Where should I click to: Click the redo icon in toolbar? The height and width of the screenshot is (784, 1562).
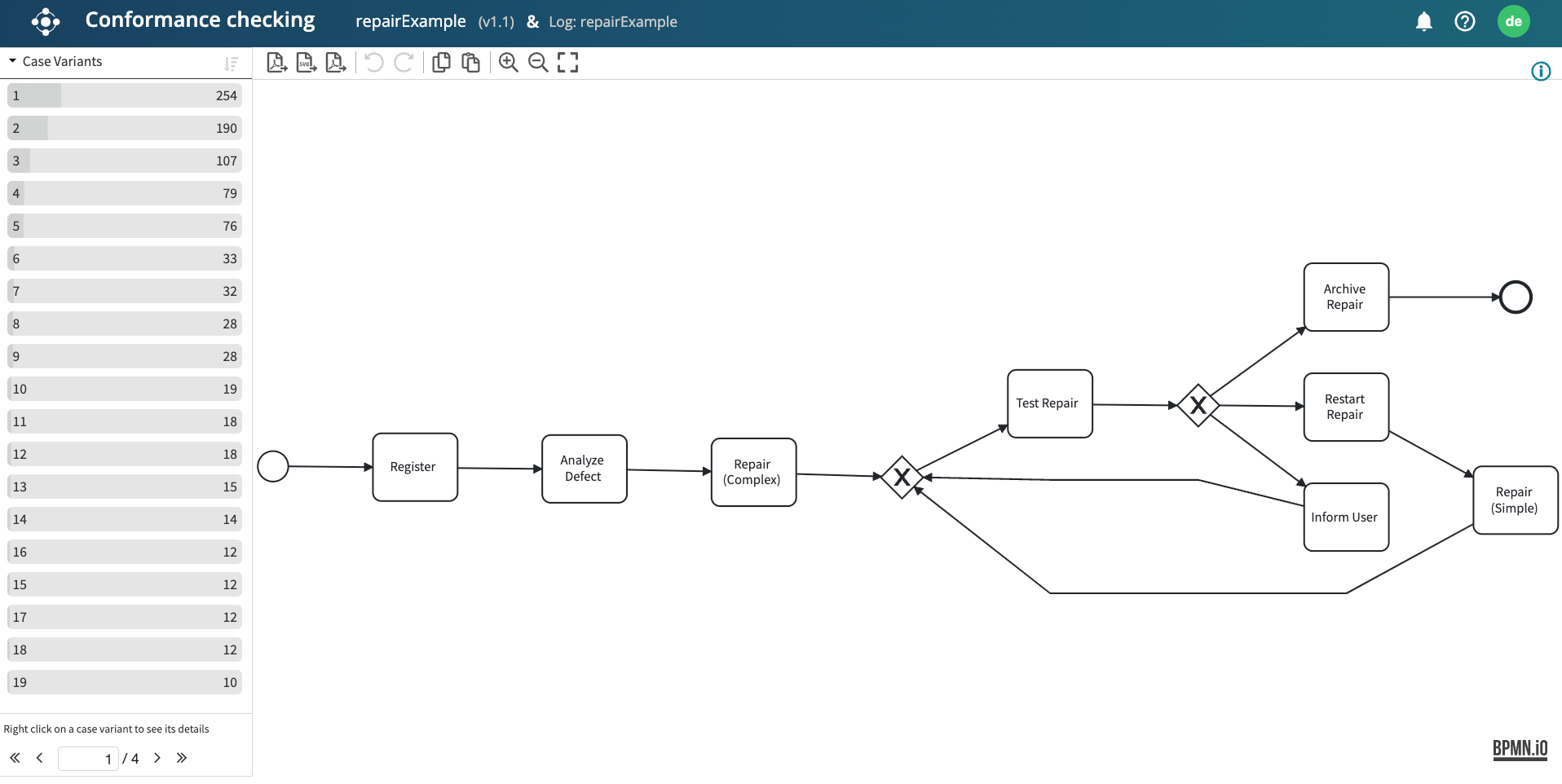404,63
